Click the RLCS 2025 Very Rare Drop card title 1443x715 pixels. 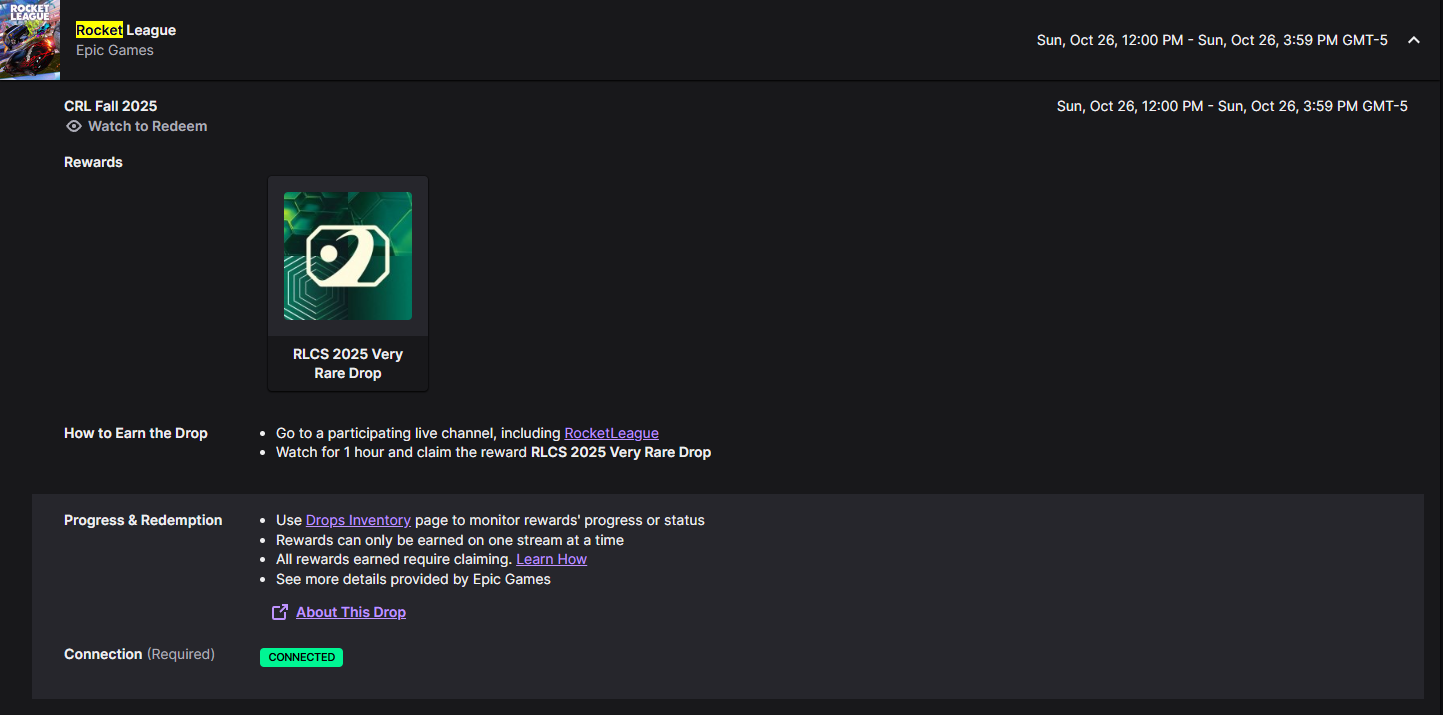[x=348, y=364]
